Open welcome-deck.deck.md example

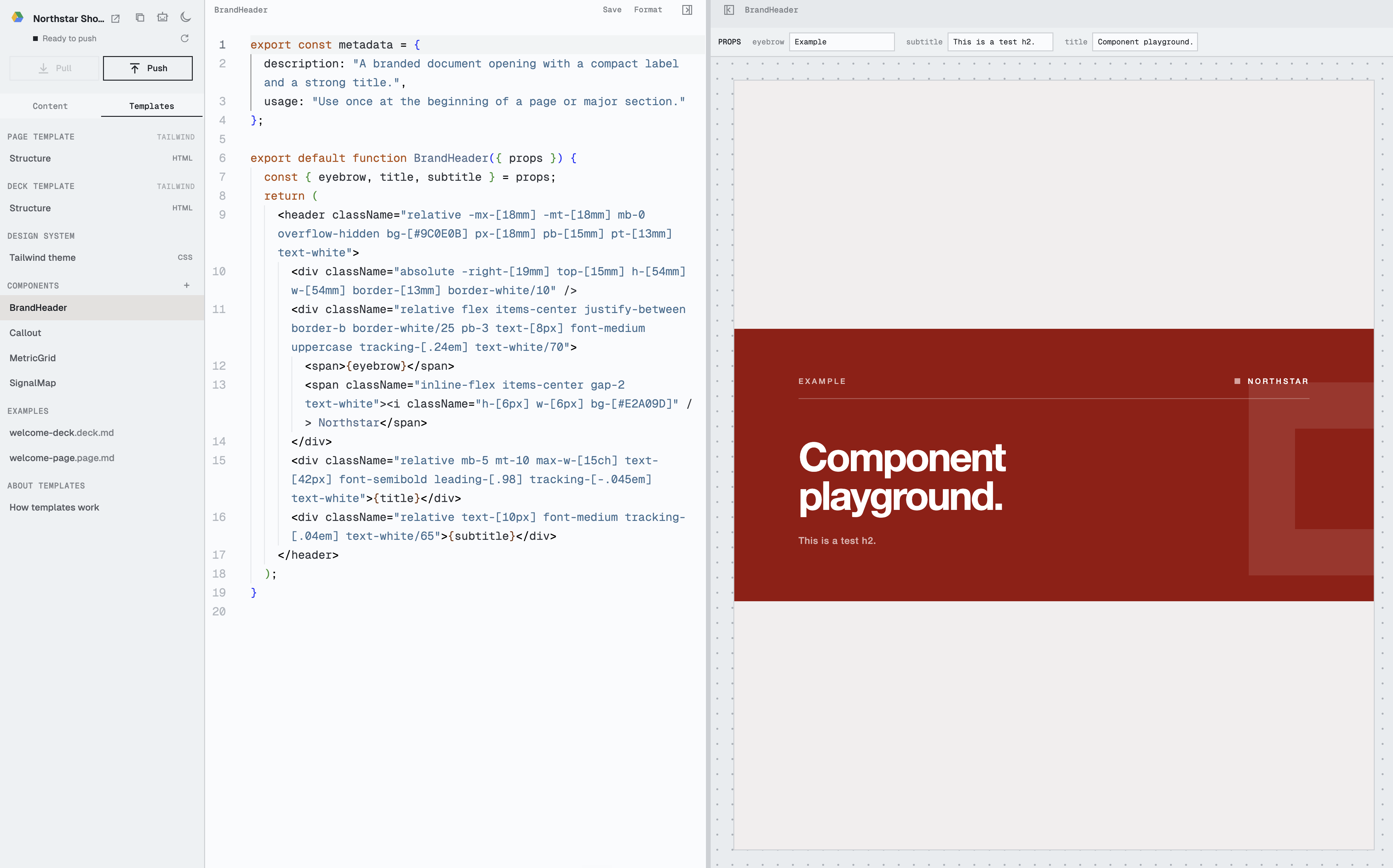coord(102,433)
